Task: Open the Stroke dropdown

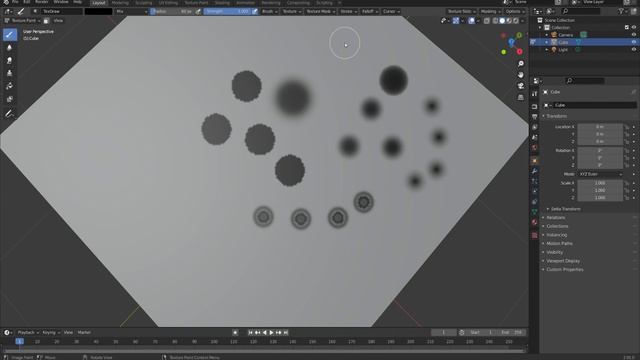Action: (348, 11)
